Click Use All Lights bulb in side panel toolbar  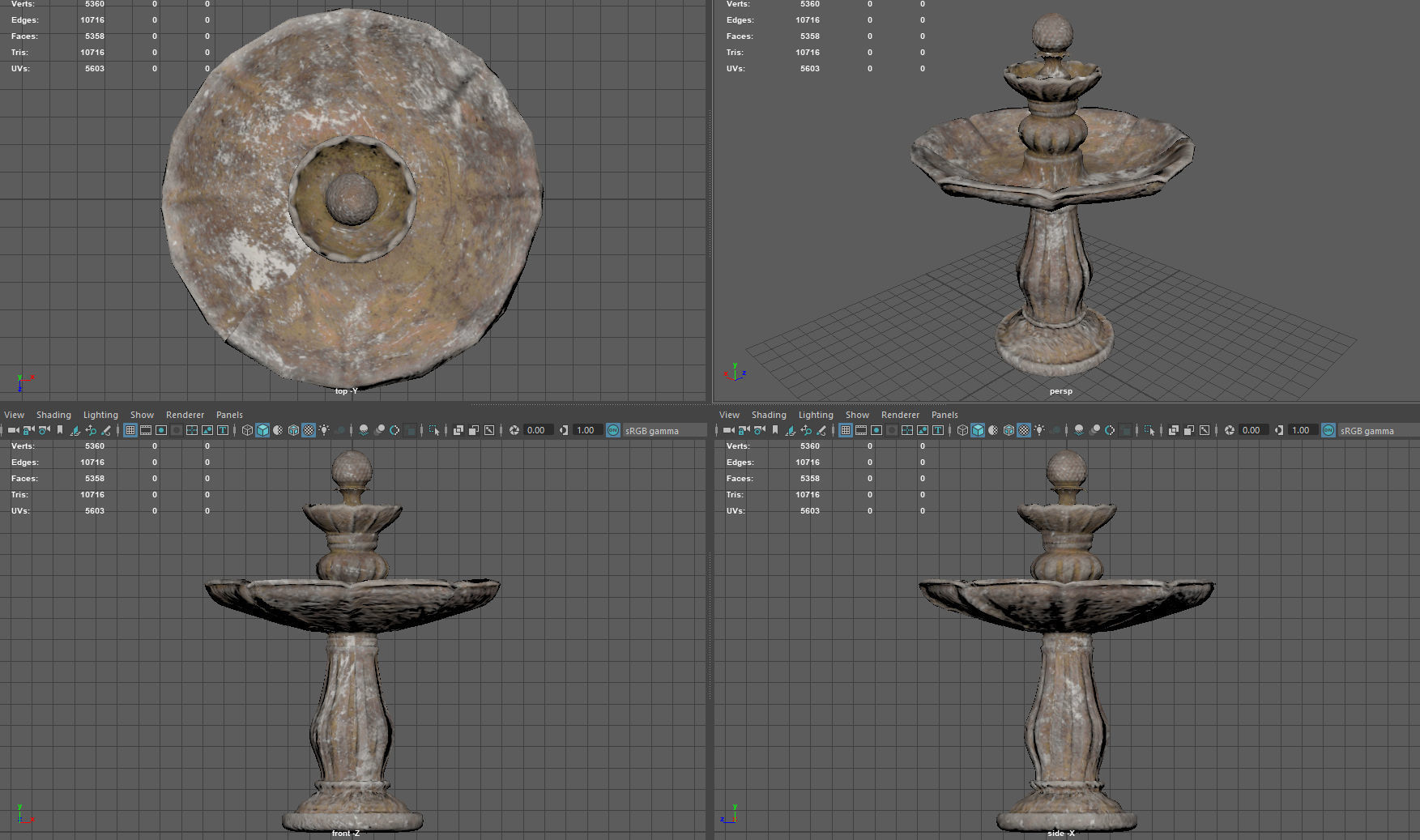(x=1039, y=430)
